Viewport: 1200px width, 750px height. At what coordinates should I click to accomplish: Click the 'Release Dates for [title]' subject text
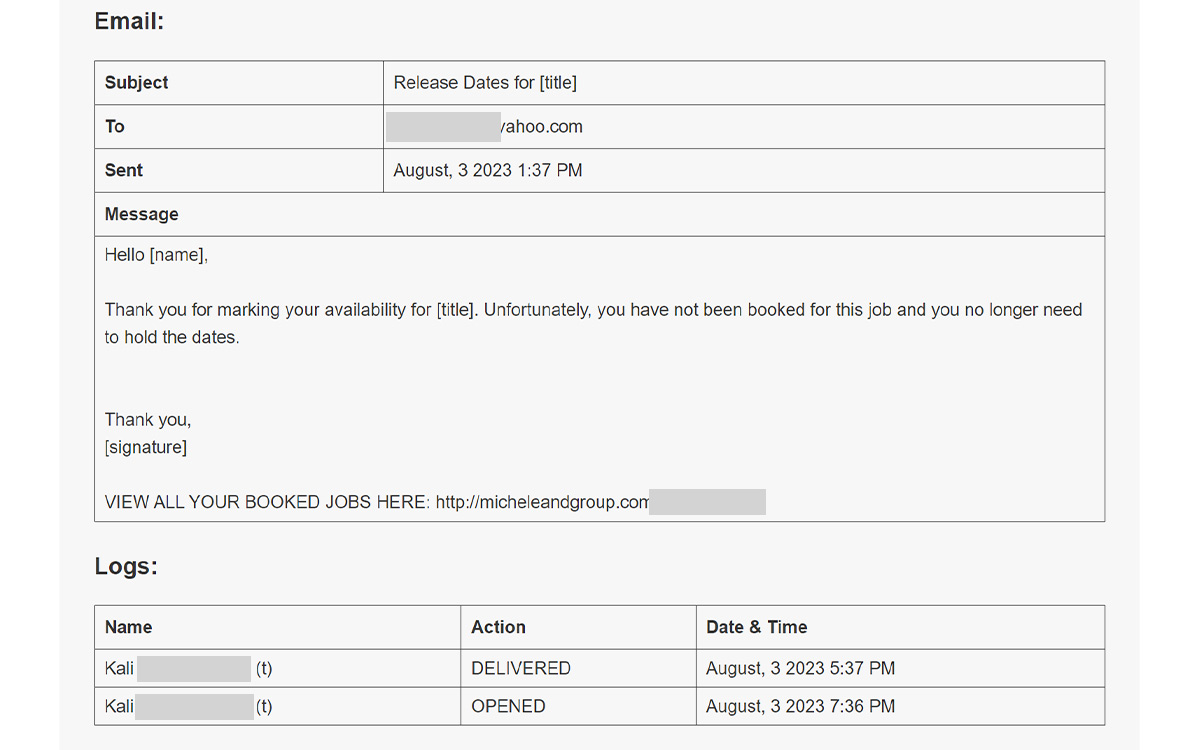(x=485, y=83)
